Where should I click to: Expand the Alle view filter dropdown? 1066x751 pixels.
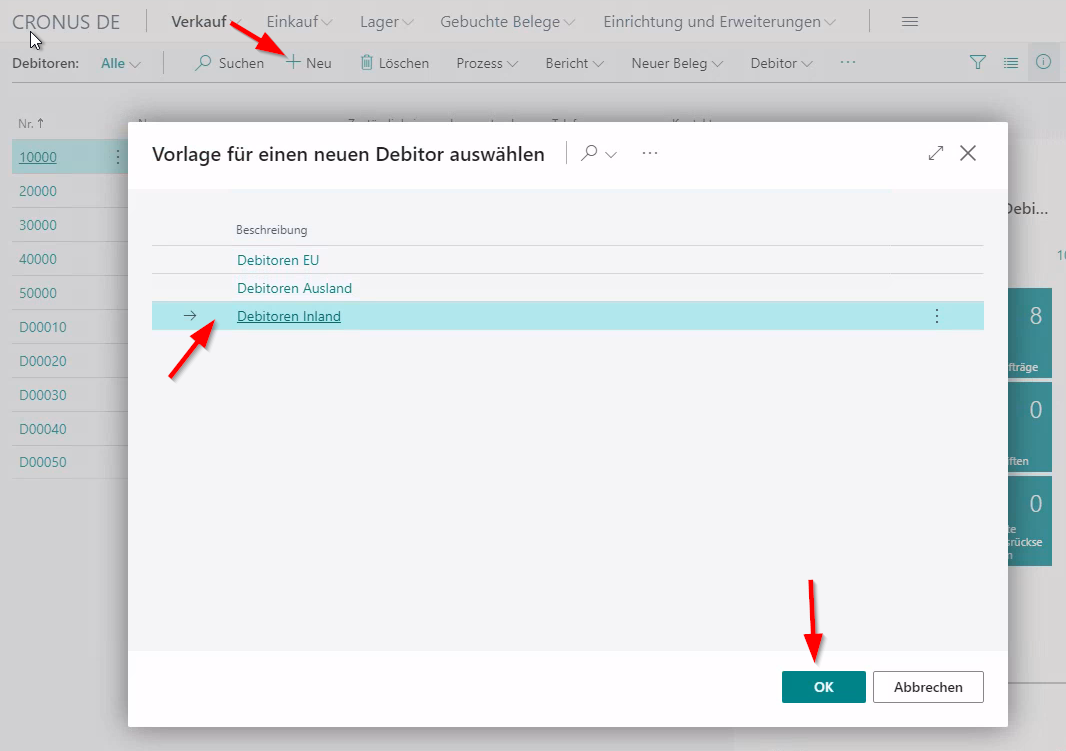click(120, 63)
